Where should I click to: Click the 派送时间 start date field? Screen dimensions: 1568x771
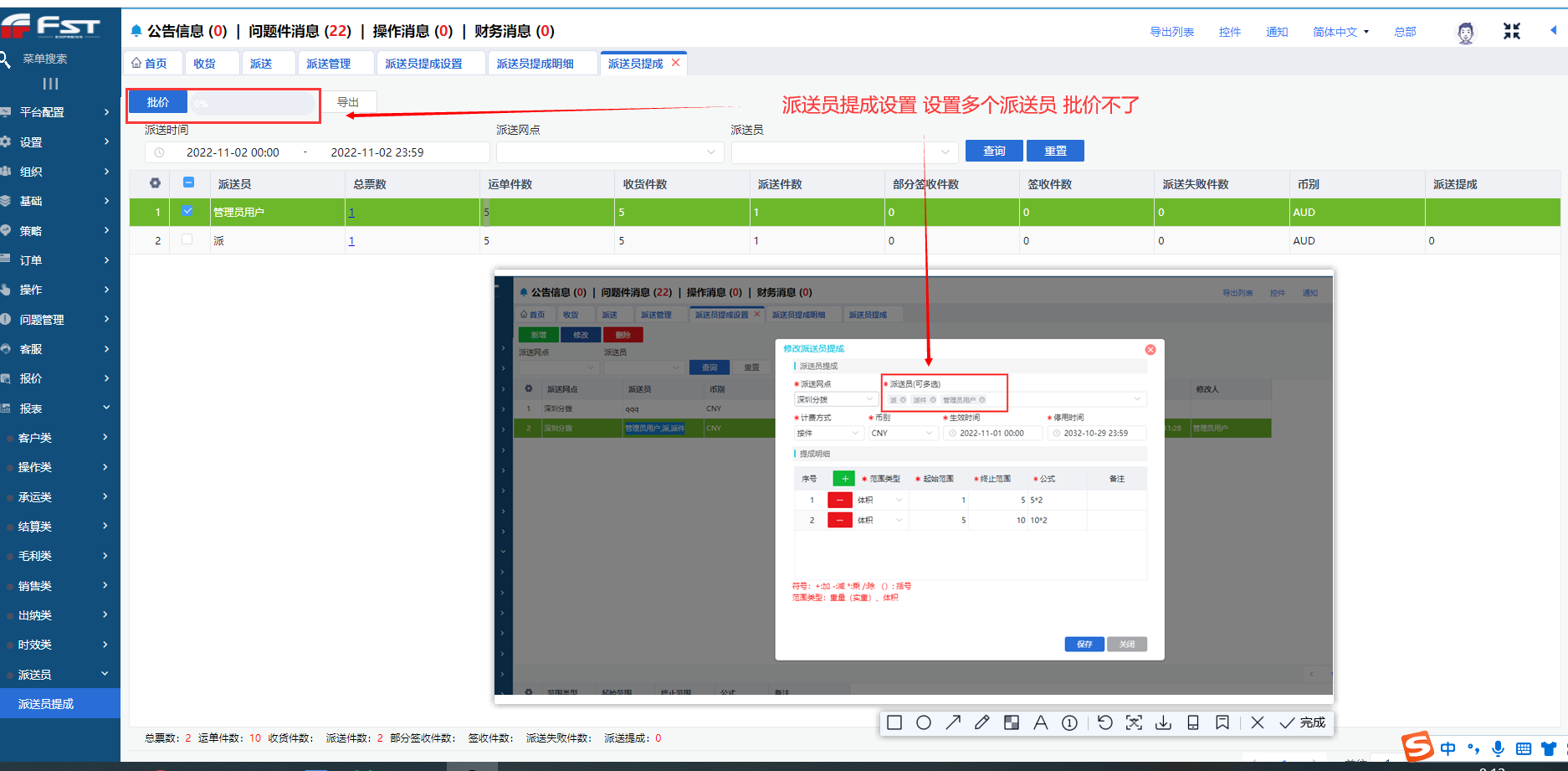pyautogui.click(x=233, y=152)
